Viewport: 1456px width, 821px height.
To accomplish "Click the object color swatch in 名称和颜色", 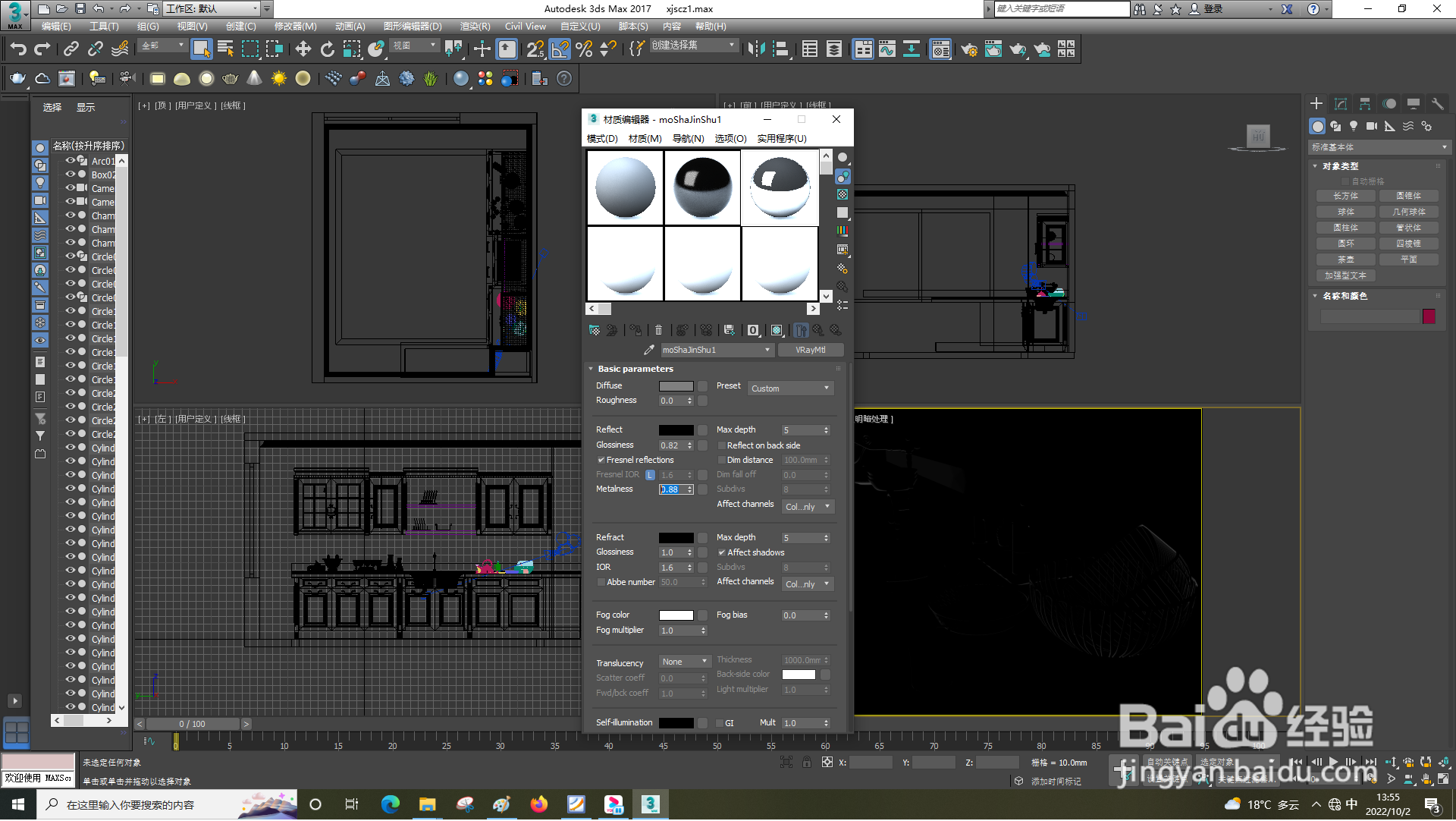I will click(x=1429, y=317).
